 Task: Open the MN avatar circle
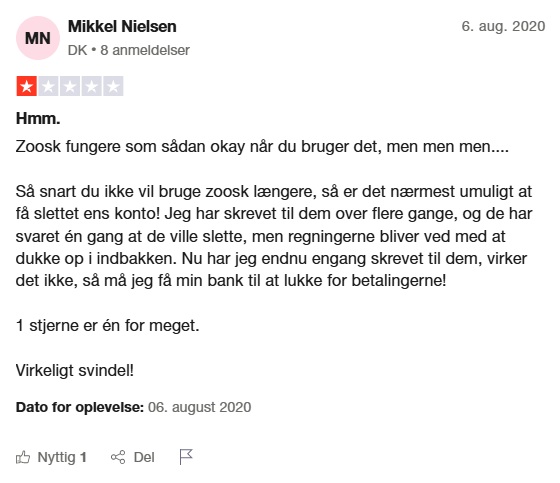pos(38,38)
